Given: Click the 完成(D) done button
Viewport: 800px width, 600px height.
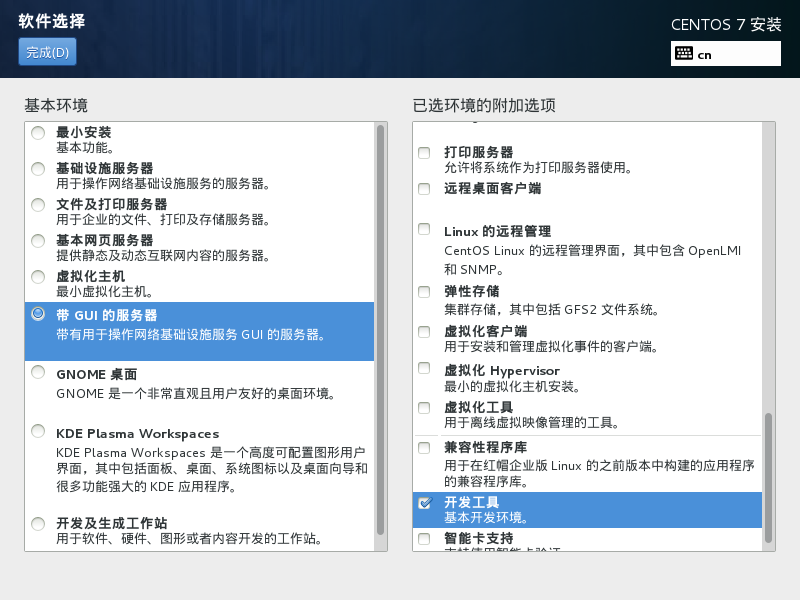Looking at the screenshot, I should [x=47, y=53].
